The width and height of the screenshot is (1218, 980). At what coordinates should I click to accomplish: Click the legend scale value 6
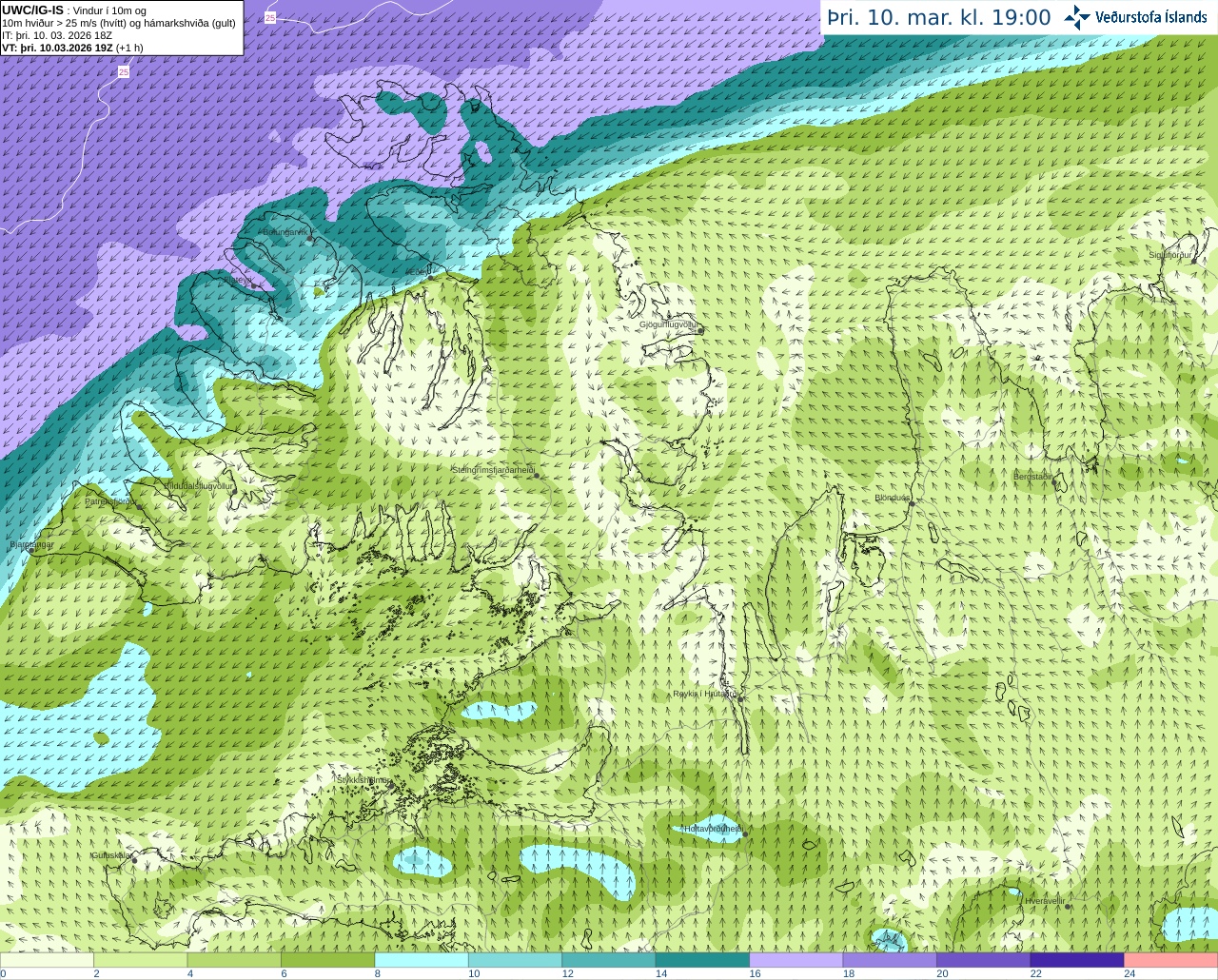(x=284, y=973)
